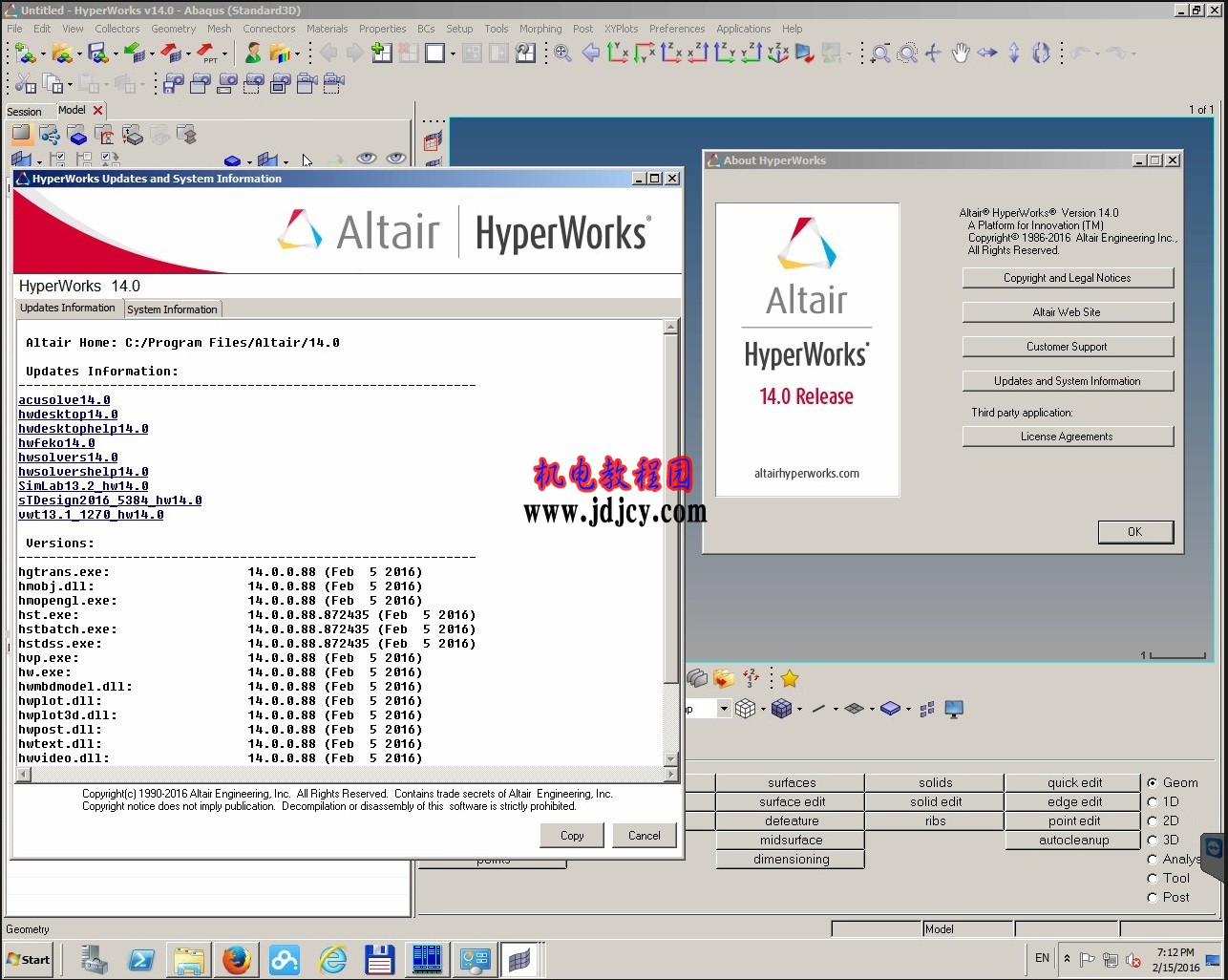
Task: Open the midsurface panel button
Action: click(791, 841)
